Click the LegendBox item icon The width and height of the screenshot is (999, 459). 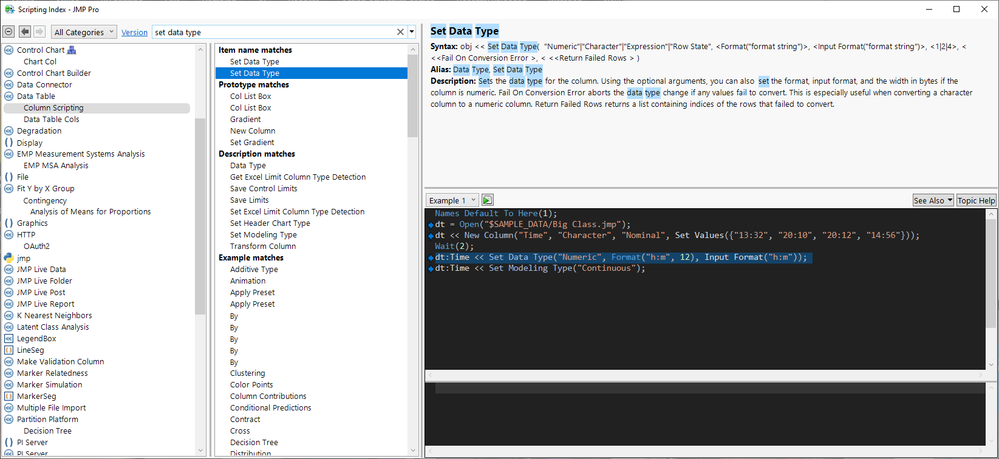[x=9, y=339]
